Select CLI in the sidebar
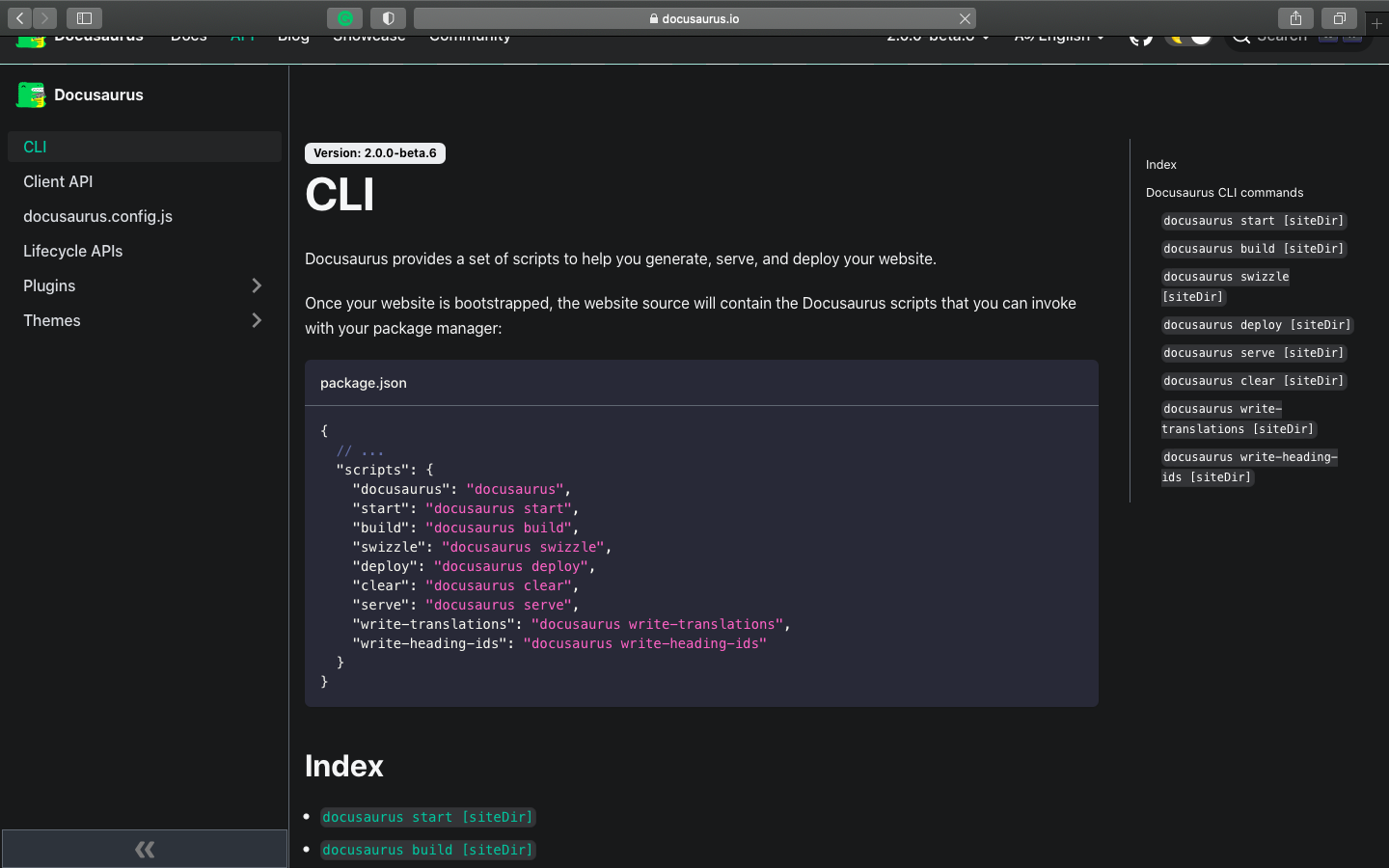This screenshot has width=1389, height=868. point(145,147)
